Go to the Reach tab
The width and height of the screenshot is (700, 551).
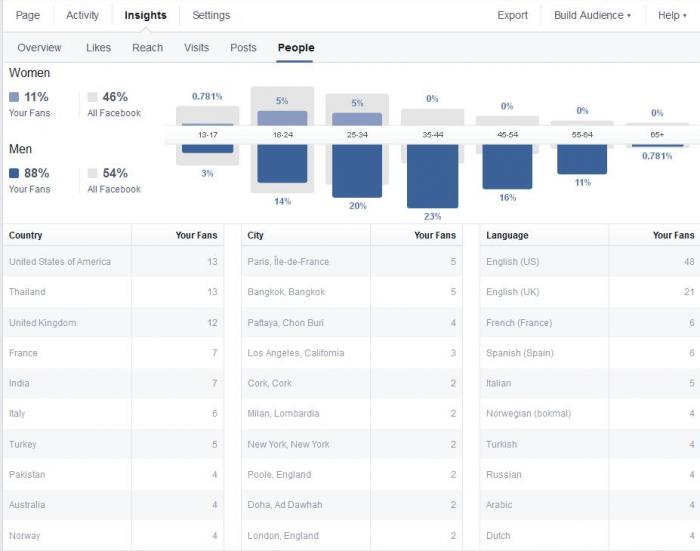(x=147, y=48)
